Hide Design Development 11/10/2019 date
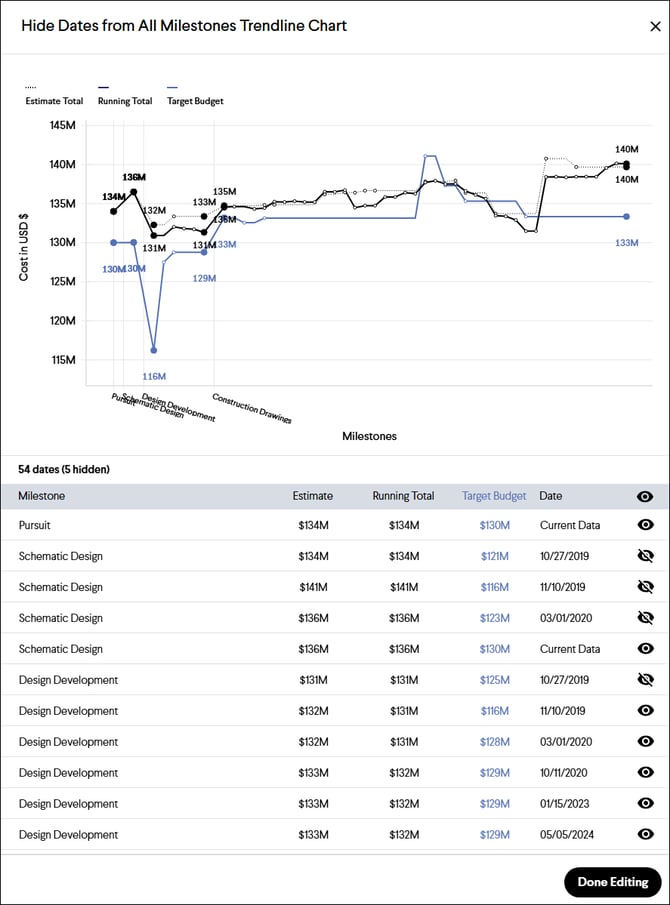Image resolution: width=670 pixels, height=905 pixels. pos(645,711)
